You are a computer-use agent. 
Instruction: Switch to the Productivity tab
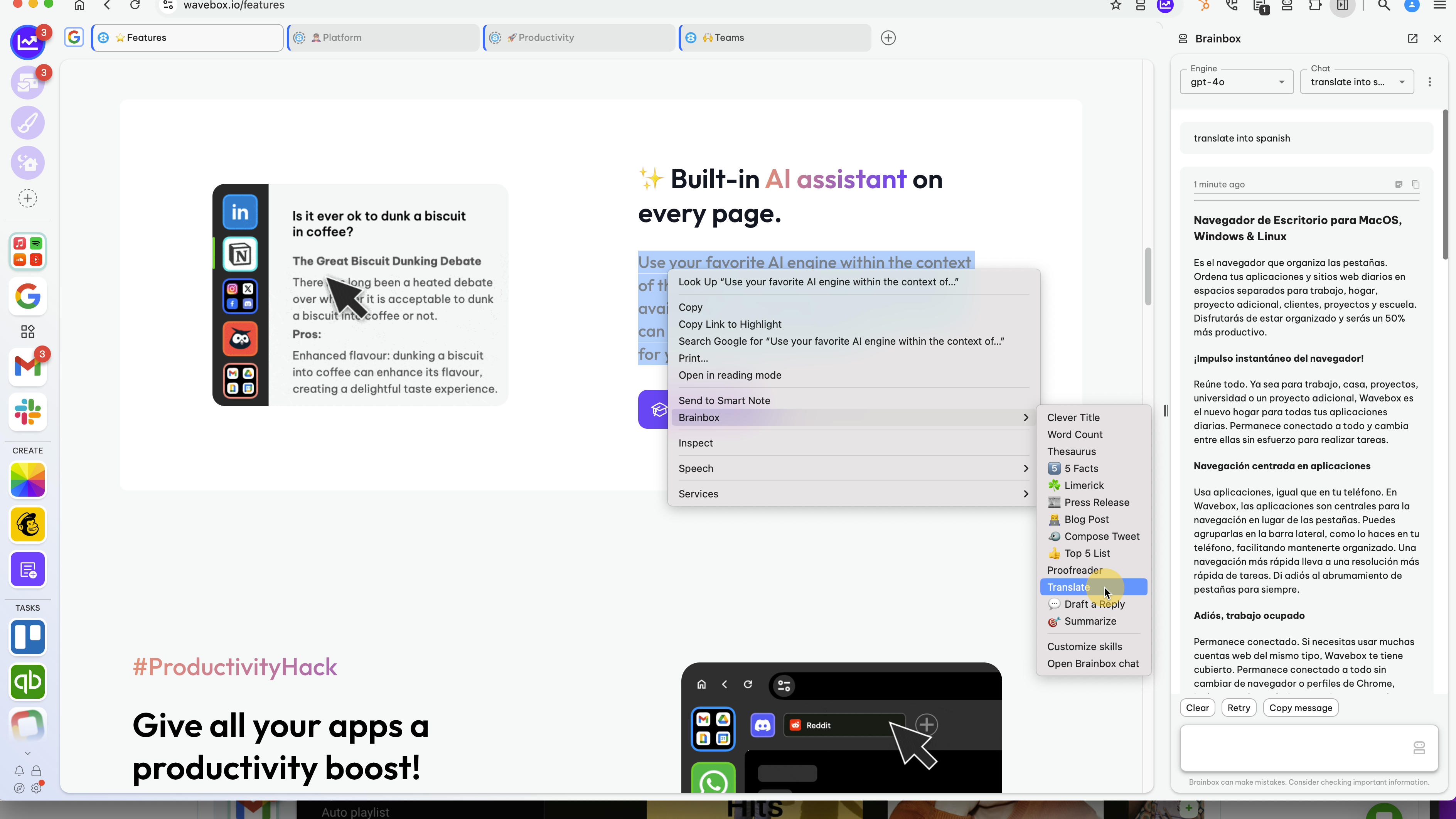click(x=579, y=38)
